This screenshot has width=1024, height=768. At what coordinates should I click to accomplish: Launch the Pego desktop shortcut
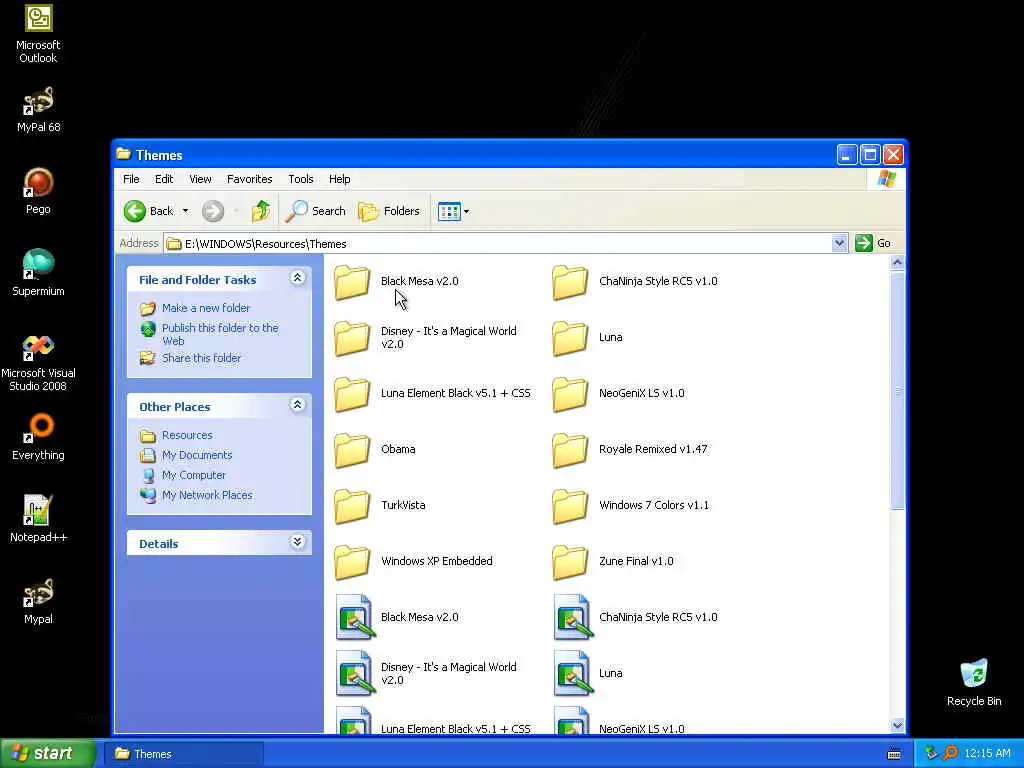tap(38, 191)
